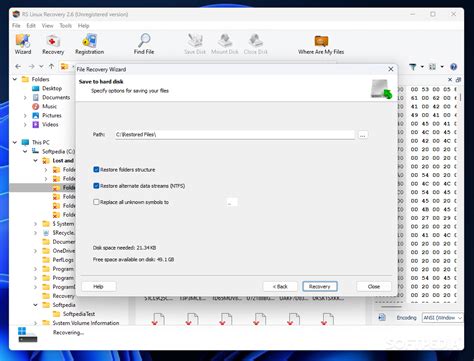Open the File menu
Image resolution: width=474 pixels, height=361 pixels.
click(x=16, y=26)
